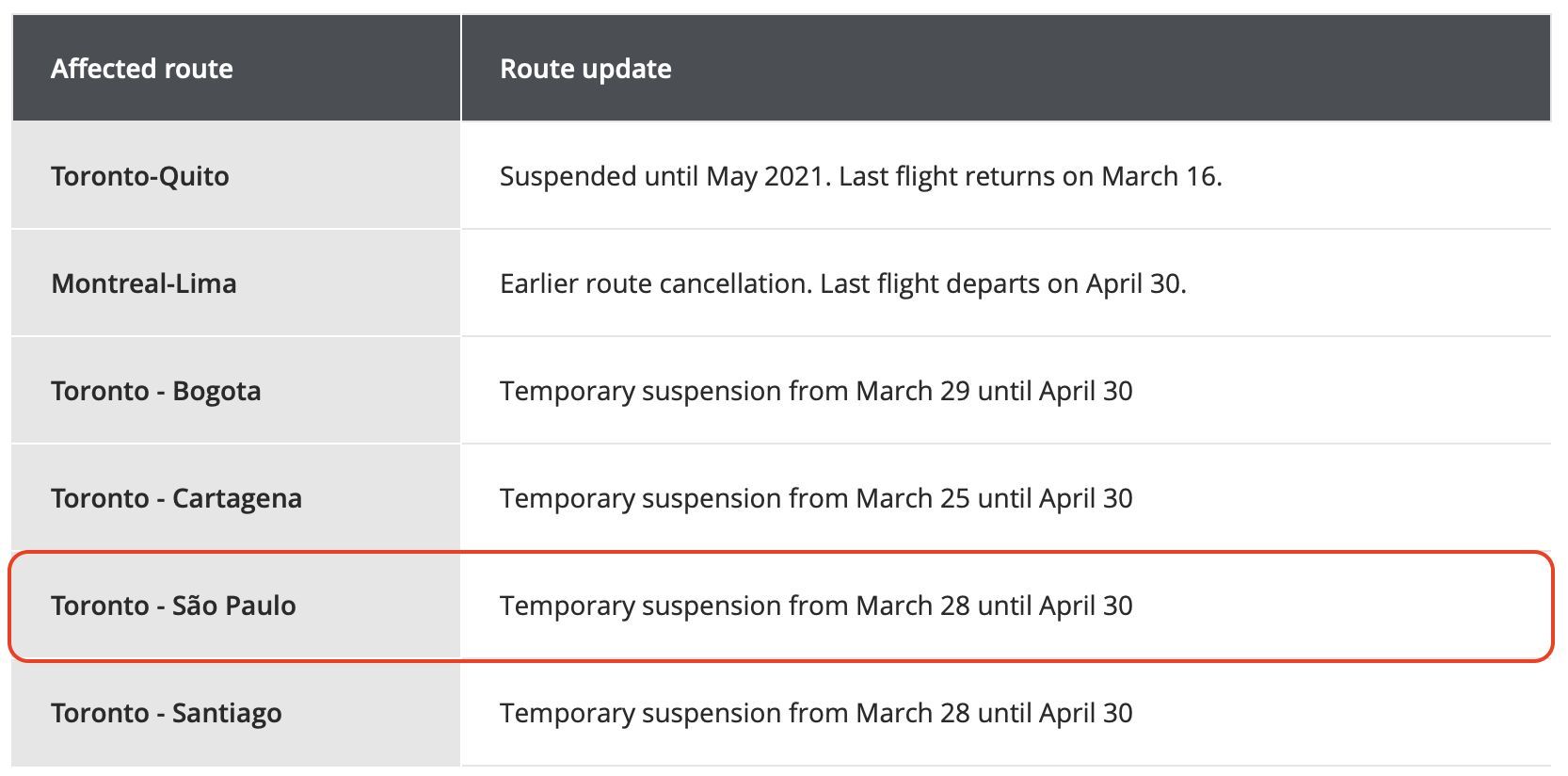Select the Toronto - Bogota route cell

click(x=236, y=391)
